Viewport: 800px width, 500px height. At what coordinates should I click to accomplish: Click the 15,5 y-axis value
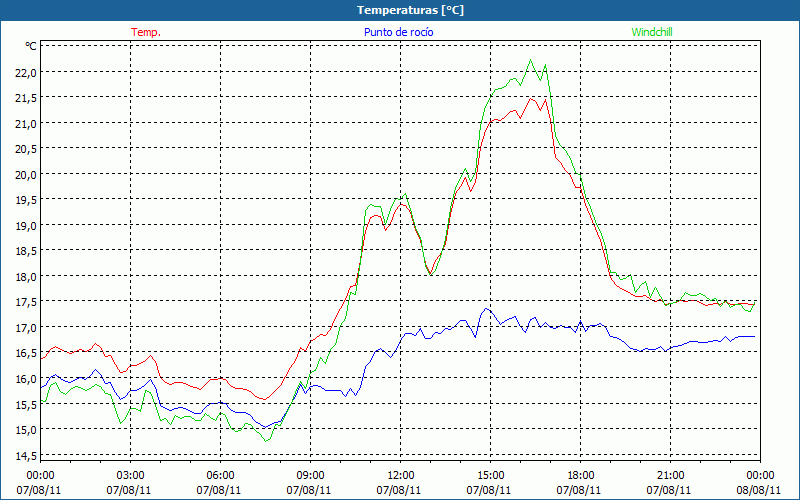pyautogui.click(x=27, y=404)
